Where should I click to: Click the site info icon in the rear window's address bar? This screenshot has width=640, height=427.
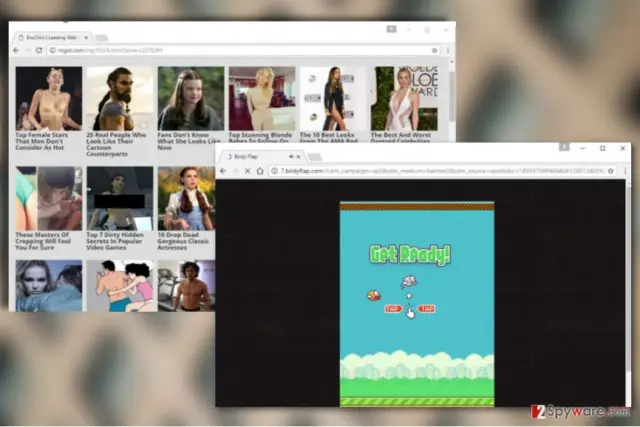point(53,50)
